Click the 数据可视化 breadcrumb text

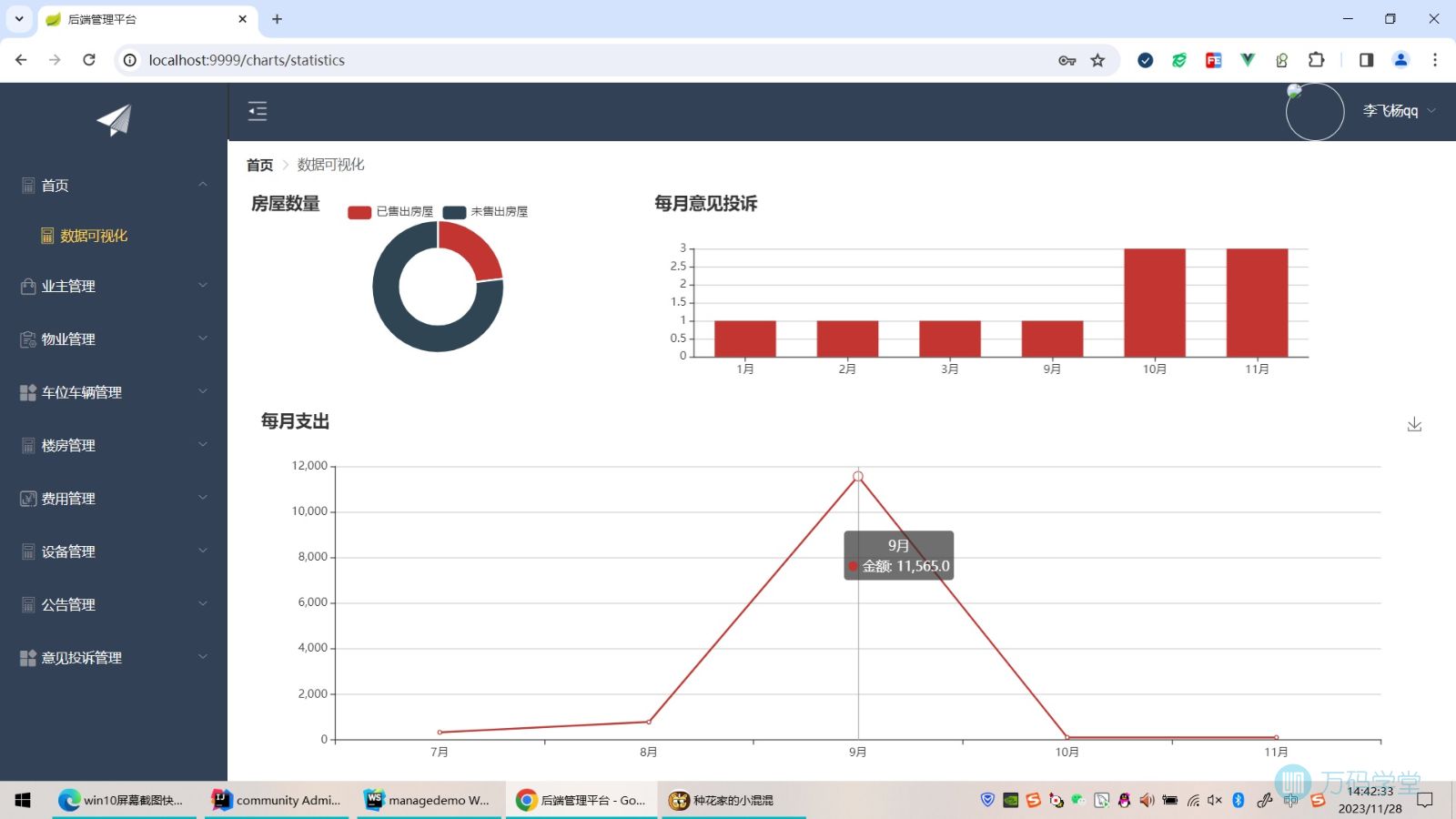[x=330, y=165]
